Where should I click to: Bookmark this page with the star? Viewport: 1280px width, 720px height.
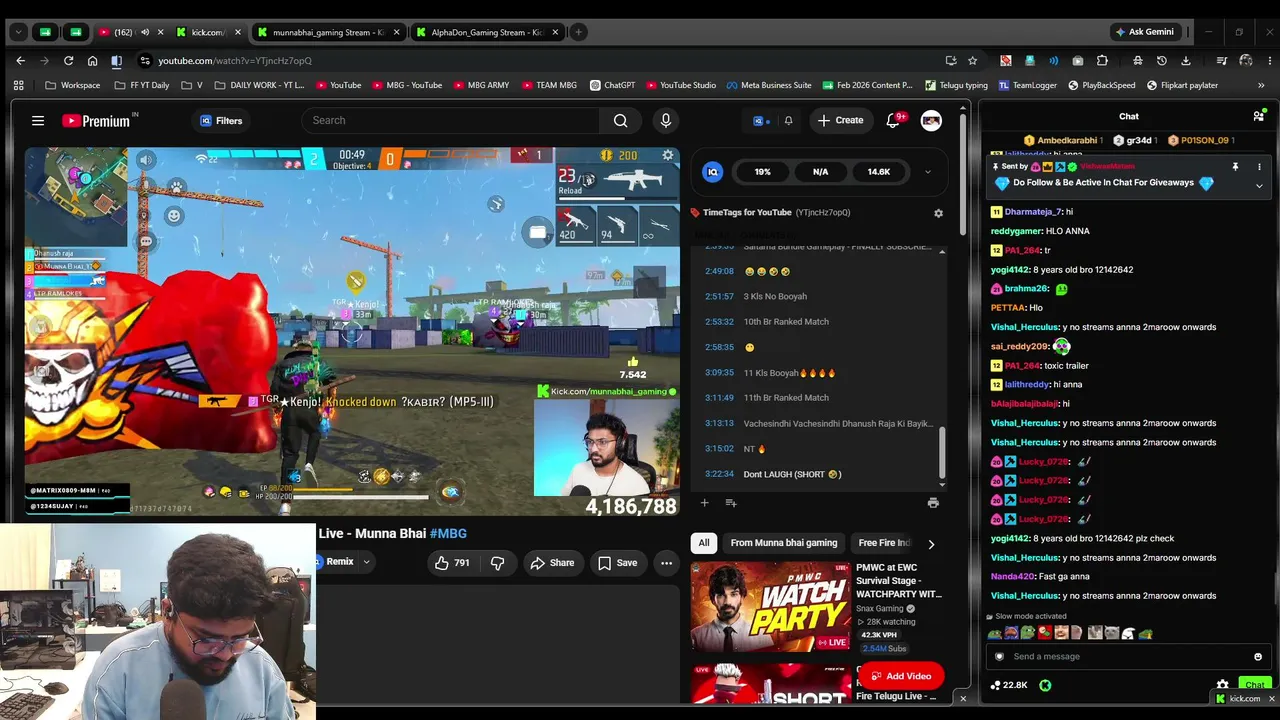972,61
